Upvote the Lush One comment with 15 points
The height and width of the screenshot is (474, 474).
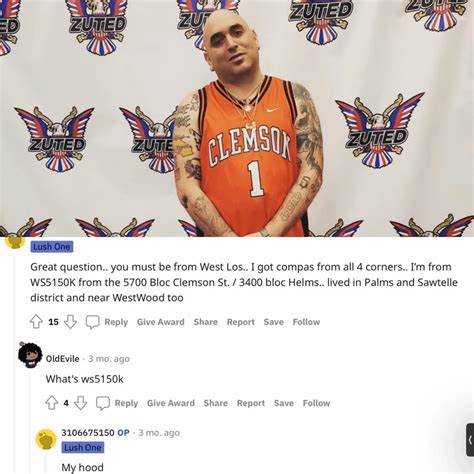pyautogui.click(x=36, y=322)
